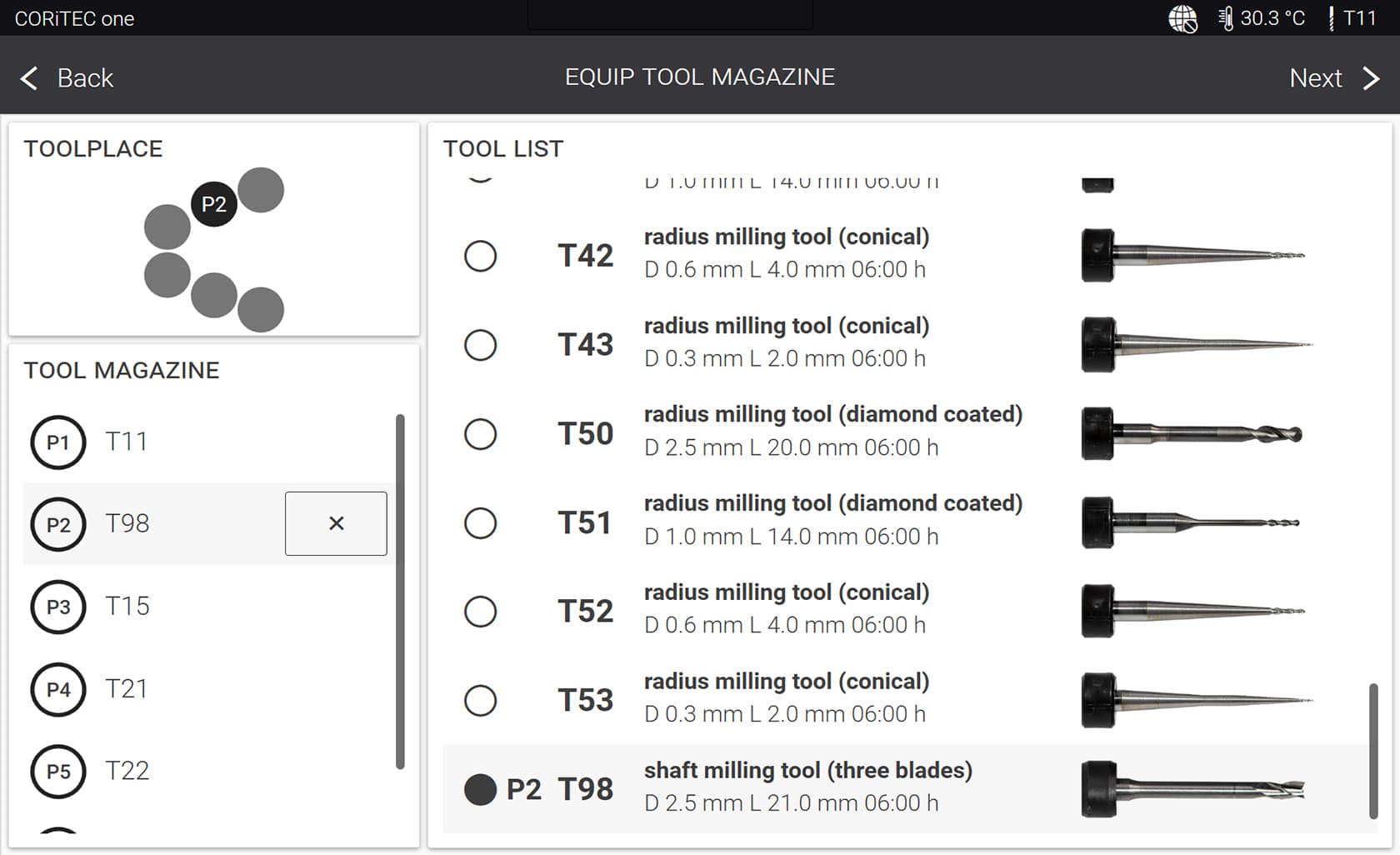The image size is (1400, 855).
Task: Click the T11 current tool indicator
Action: click(x=1352, y=18)
